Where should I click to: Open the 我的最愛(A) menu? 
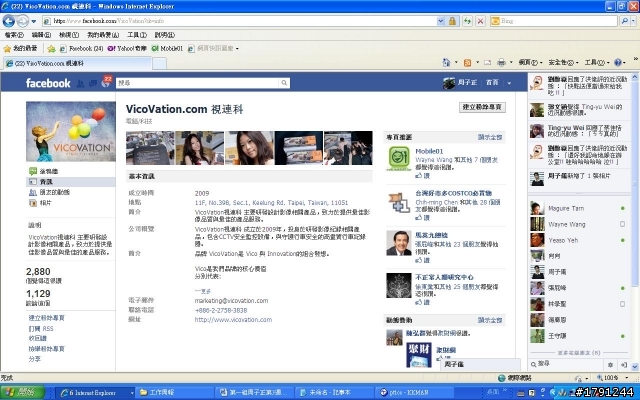[x=103, y=35]
